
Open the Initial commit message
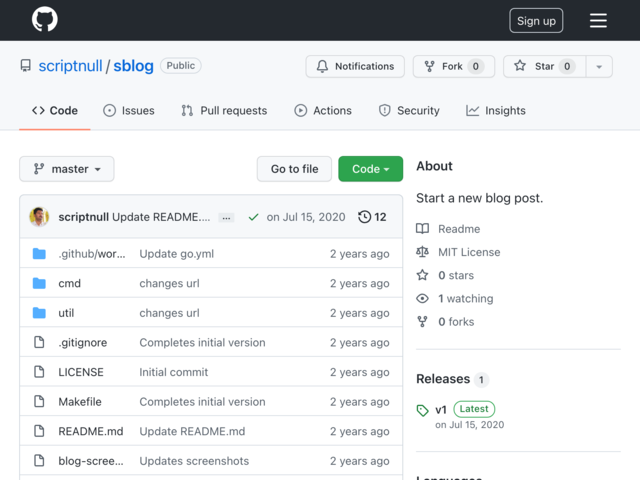(173, 372)
